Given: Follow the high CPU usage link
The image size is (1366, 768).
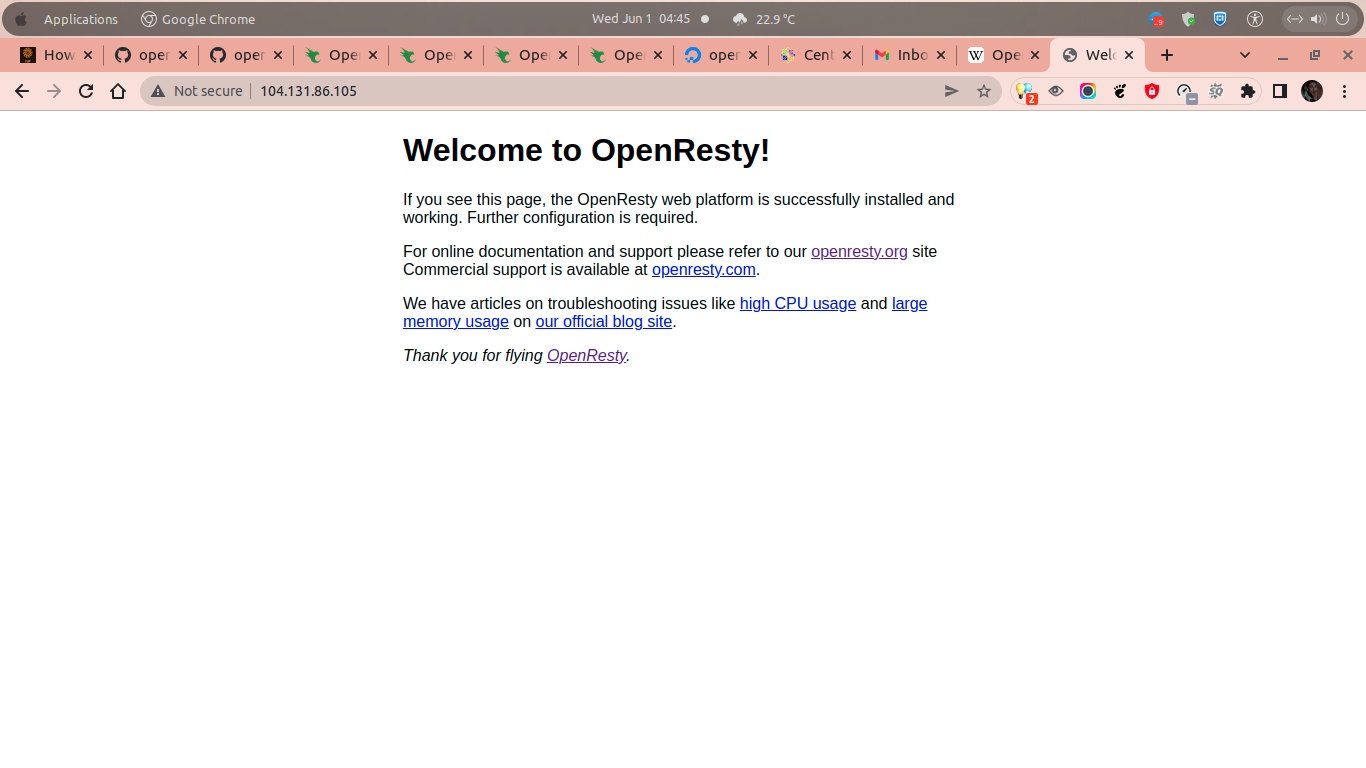Looking at the screenshot, I should pos(798,304).
